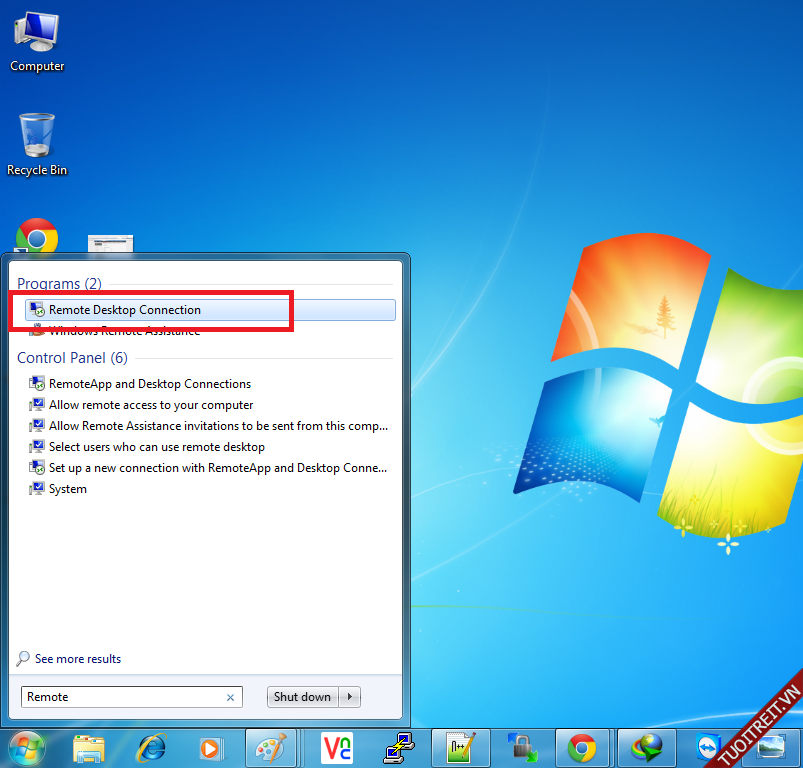
Task: Expand the shut down options arrow
Action: [x=349, y=697]
